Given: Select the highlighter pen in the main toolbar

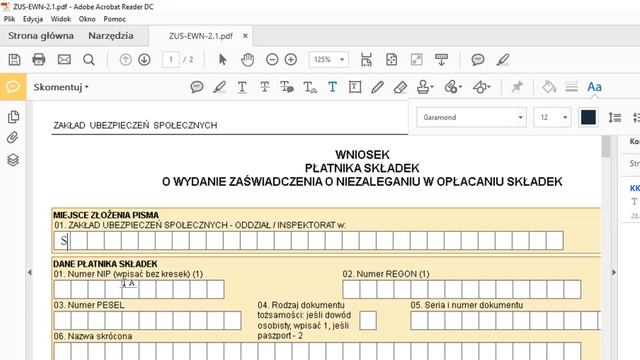Looking at the screenshot, I should pos(503,60).
